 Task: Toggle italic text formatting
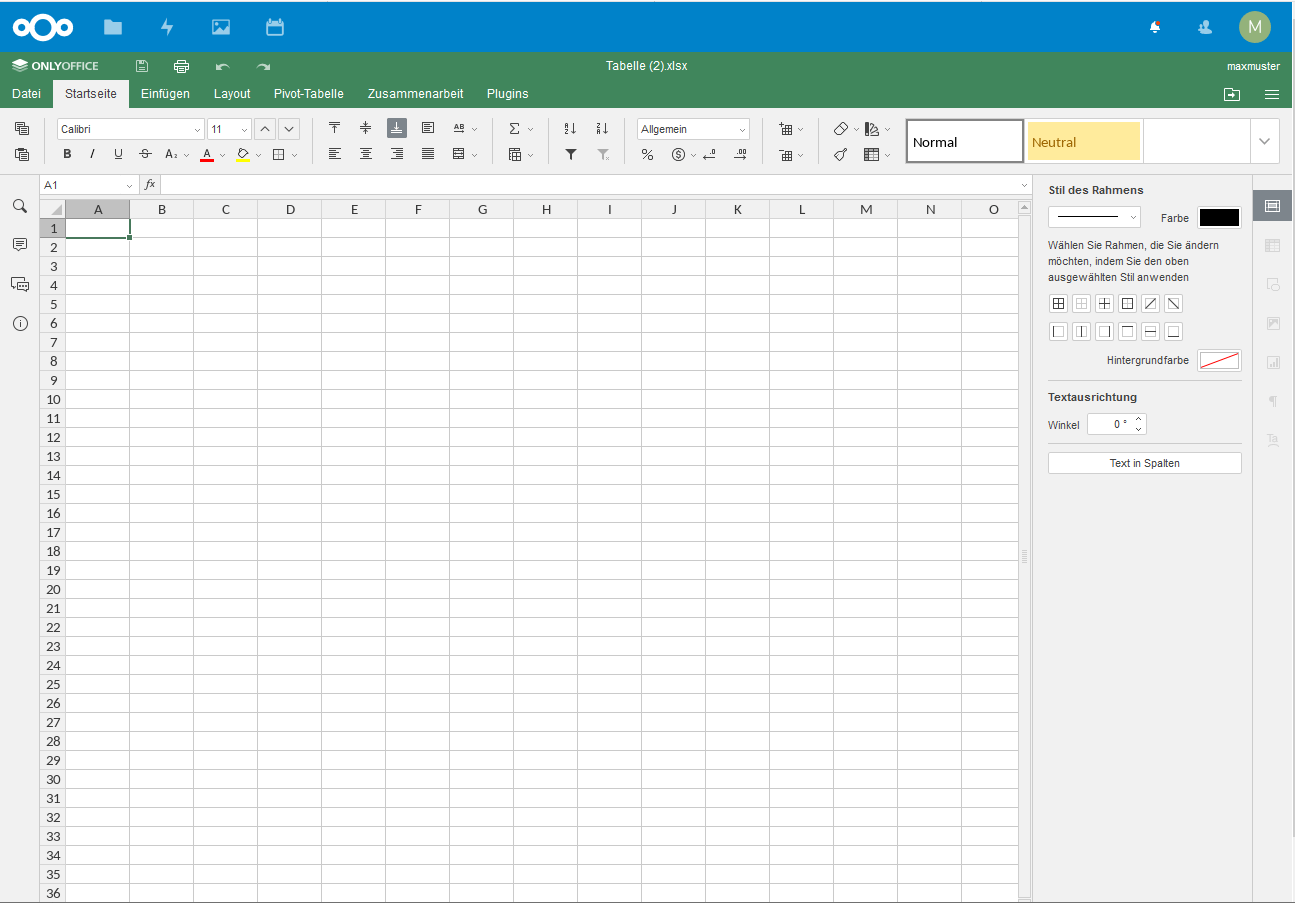pyautogui.click(x=93, y=154)
